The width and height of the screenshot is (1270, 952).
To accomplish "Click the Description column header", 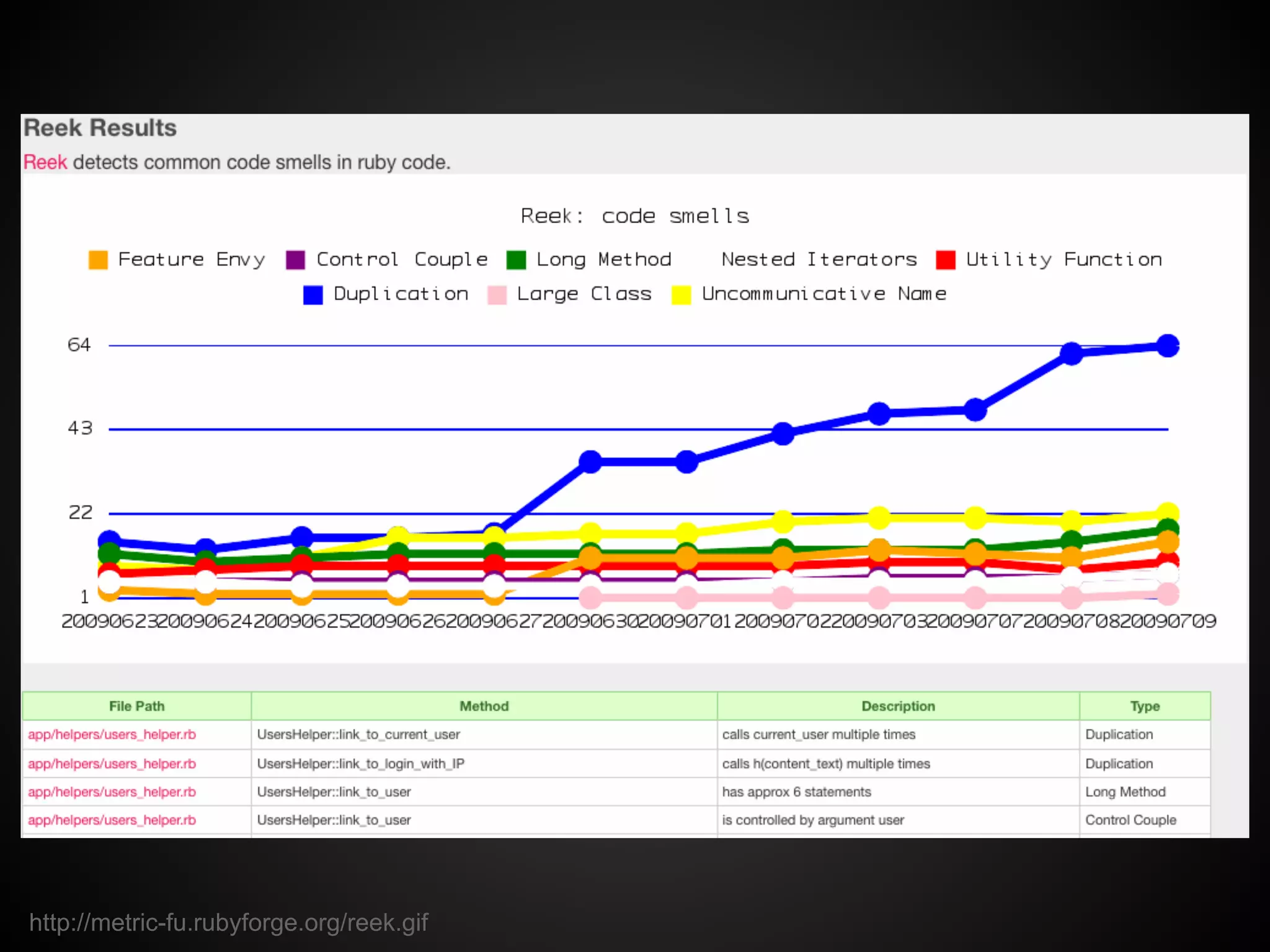I will pos(898,706).
